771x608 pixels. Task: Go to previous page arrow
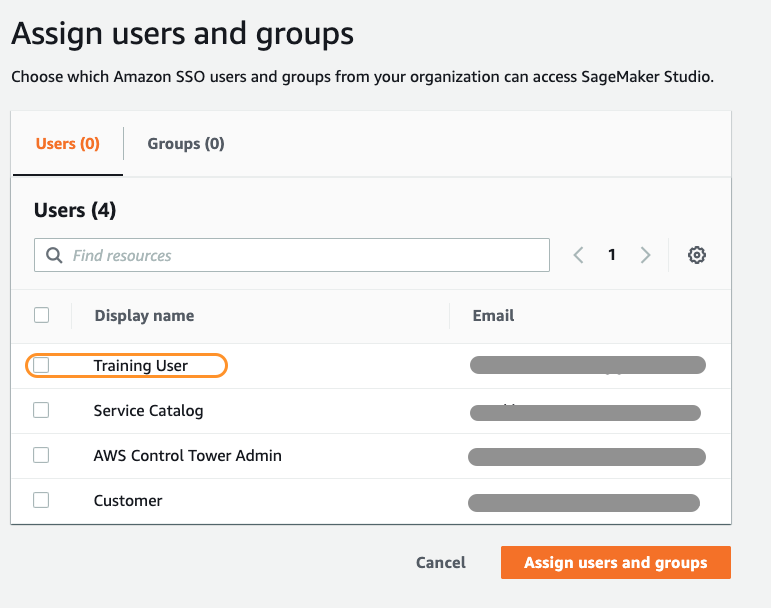(x=579, y=255)
